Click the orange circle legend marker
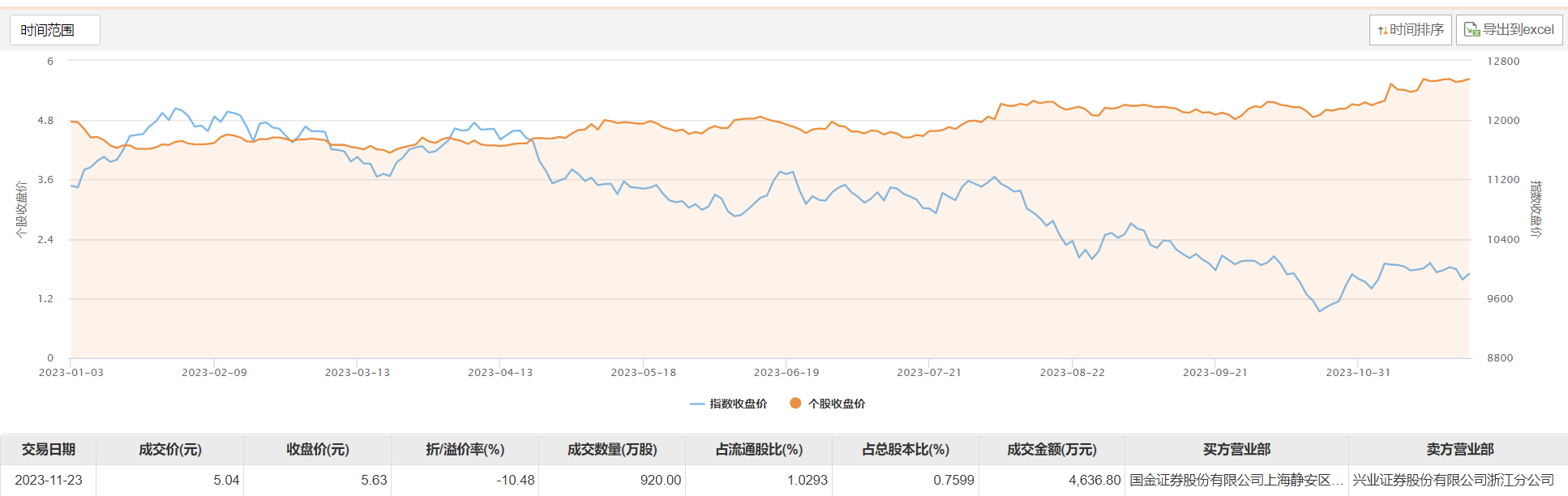The image size is (1568, 496). (x=795, y=403)
